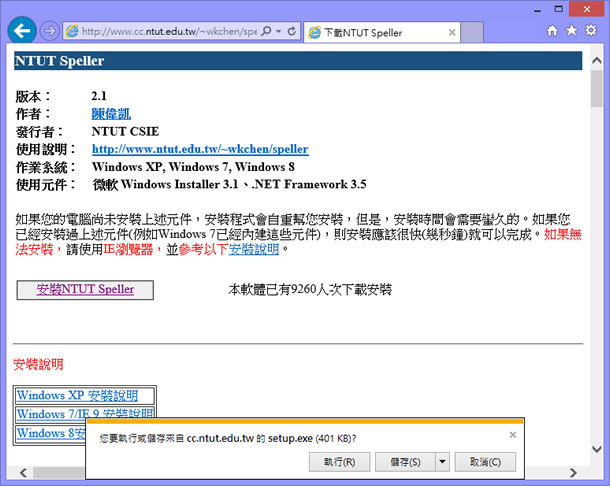Click the version number 2.1
Image resolution: width=610 pixels, height=486 pixels.
coord(99,96)
